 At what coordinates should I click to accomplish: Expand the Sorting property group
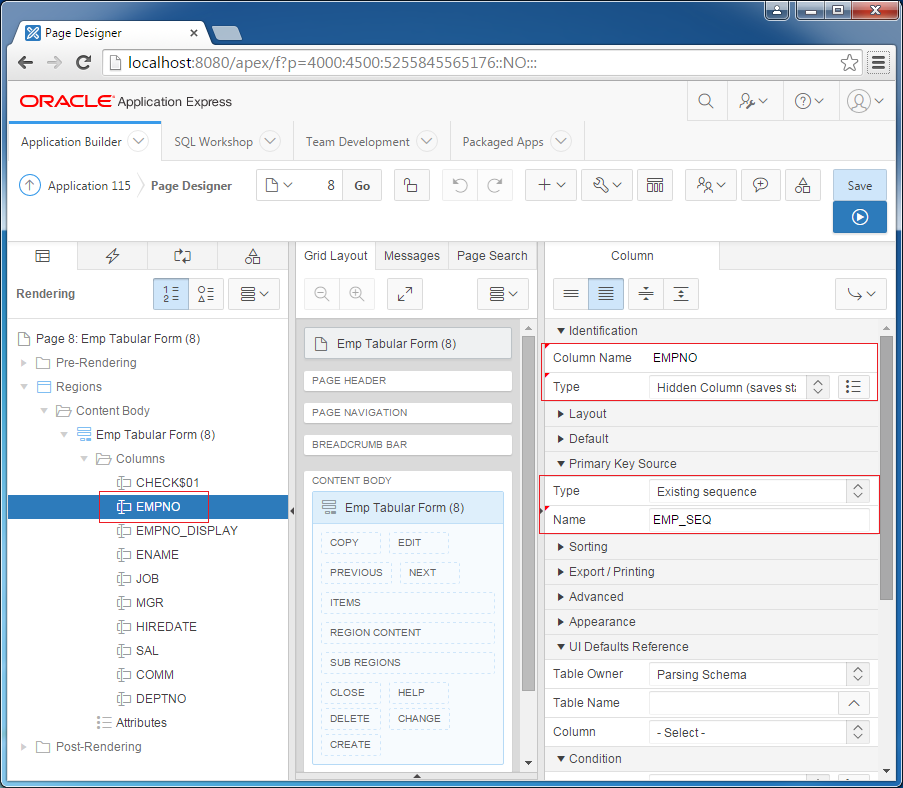click(560, 547)
